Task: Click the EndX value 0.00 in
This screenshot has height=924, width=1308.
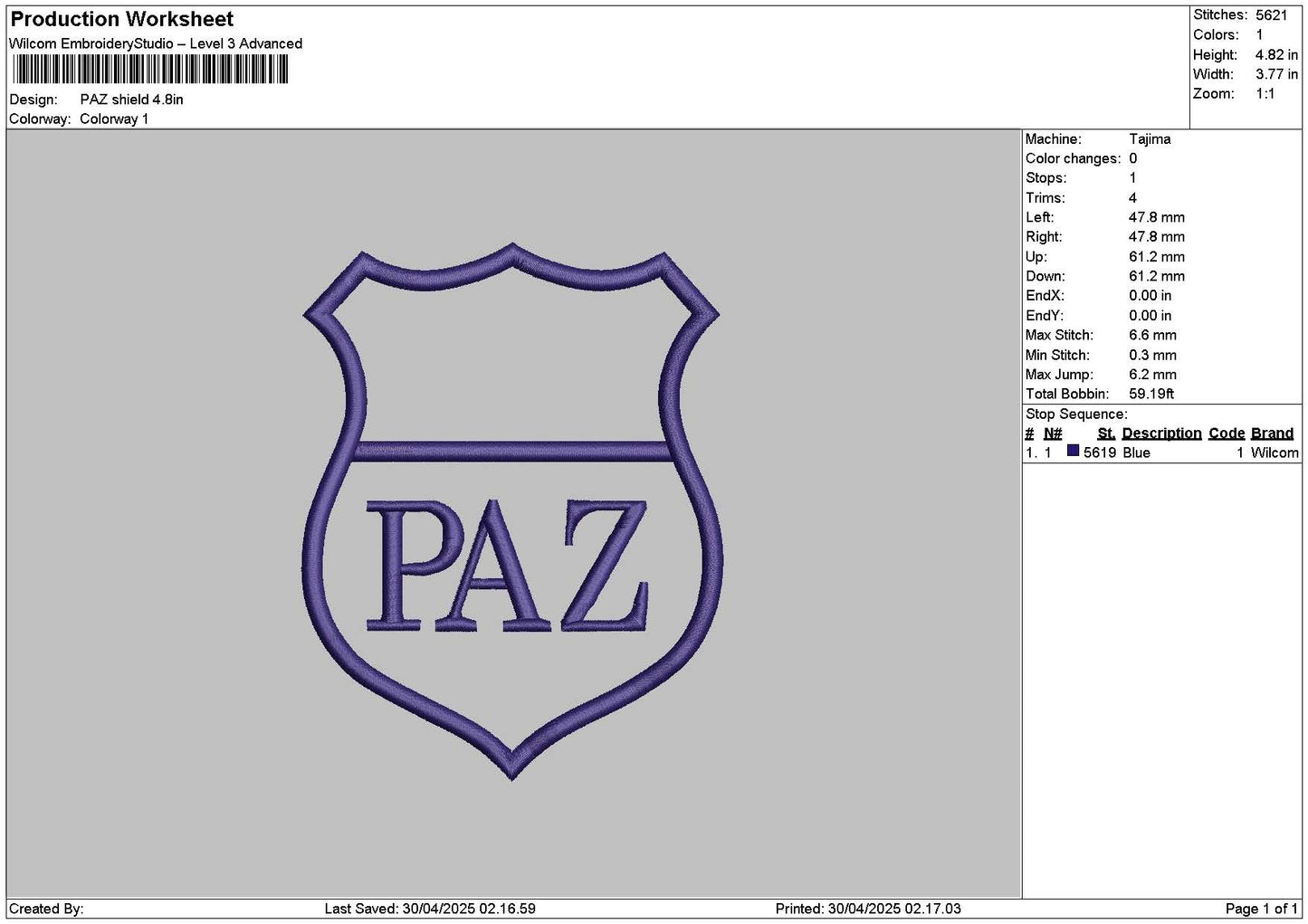Action: coord(1150,296)
